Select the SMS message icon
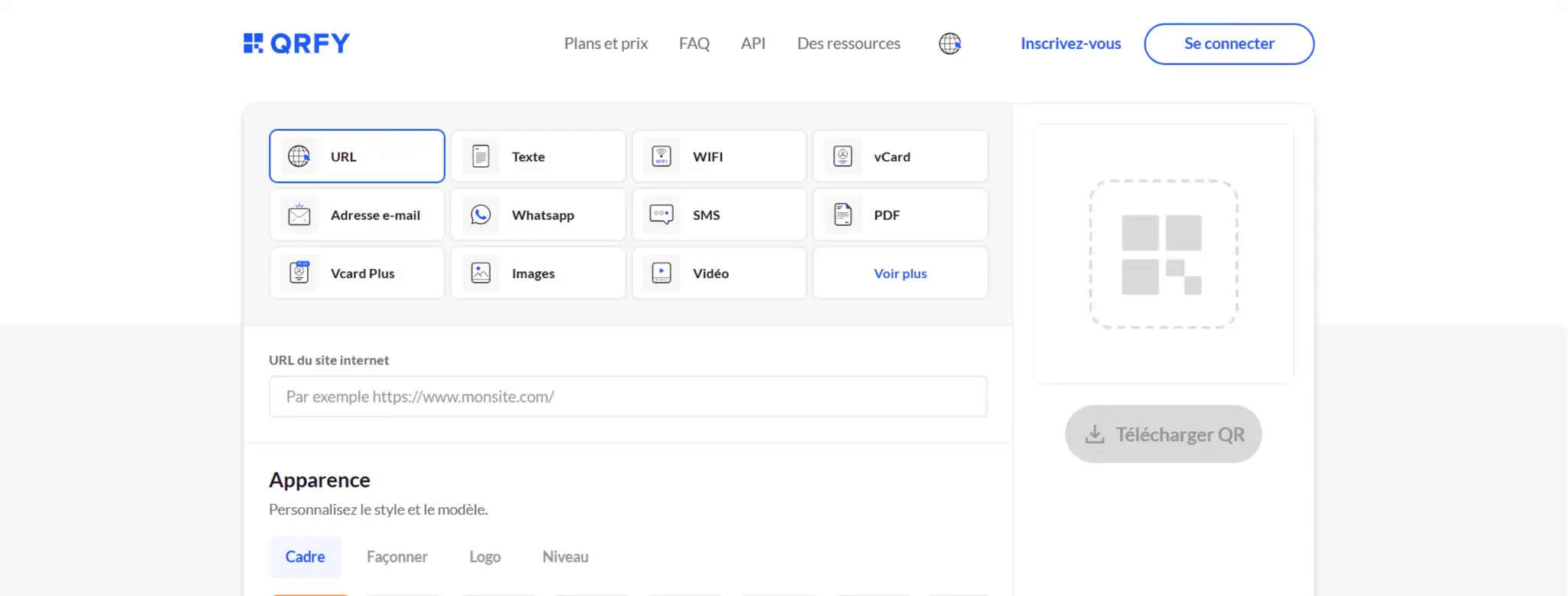 click(x=661, y=215)
